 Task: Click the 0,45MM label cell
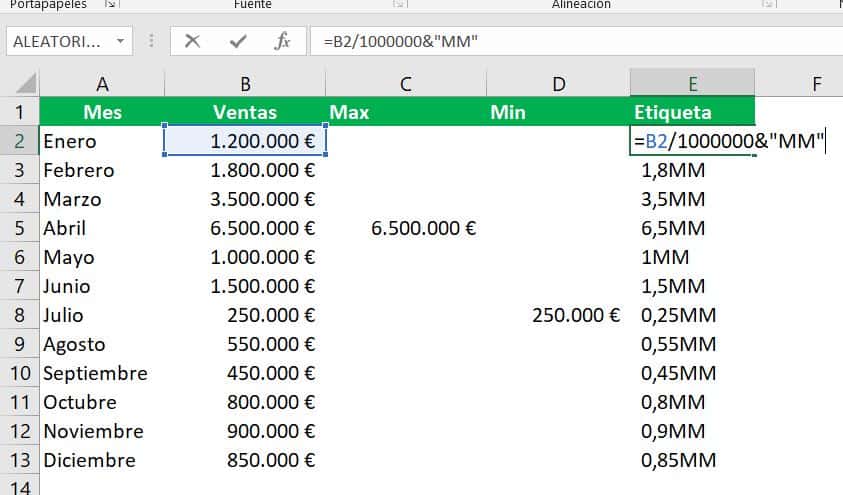(692, 373)
